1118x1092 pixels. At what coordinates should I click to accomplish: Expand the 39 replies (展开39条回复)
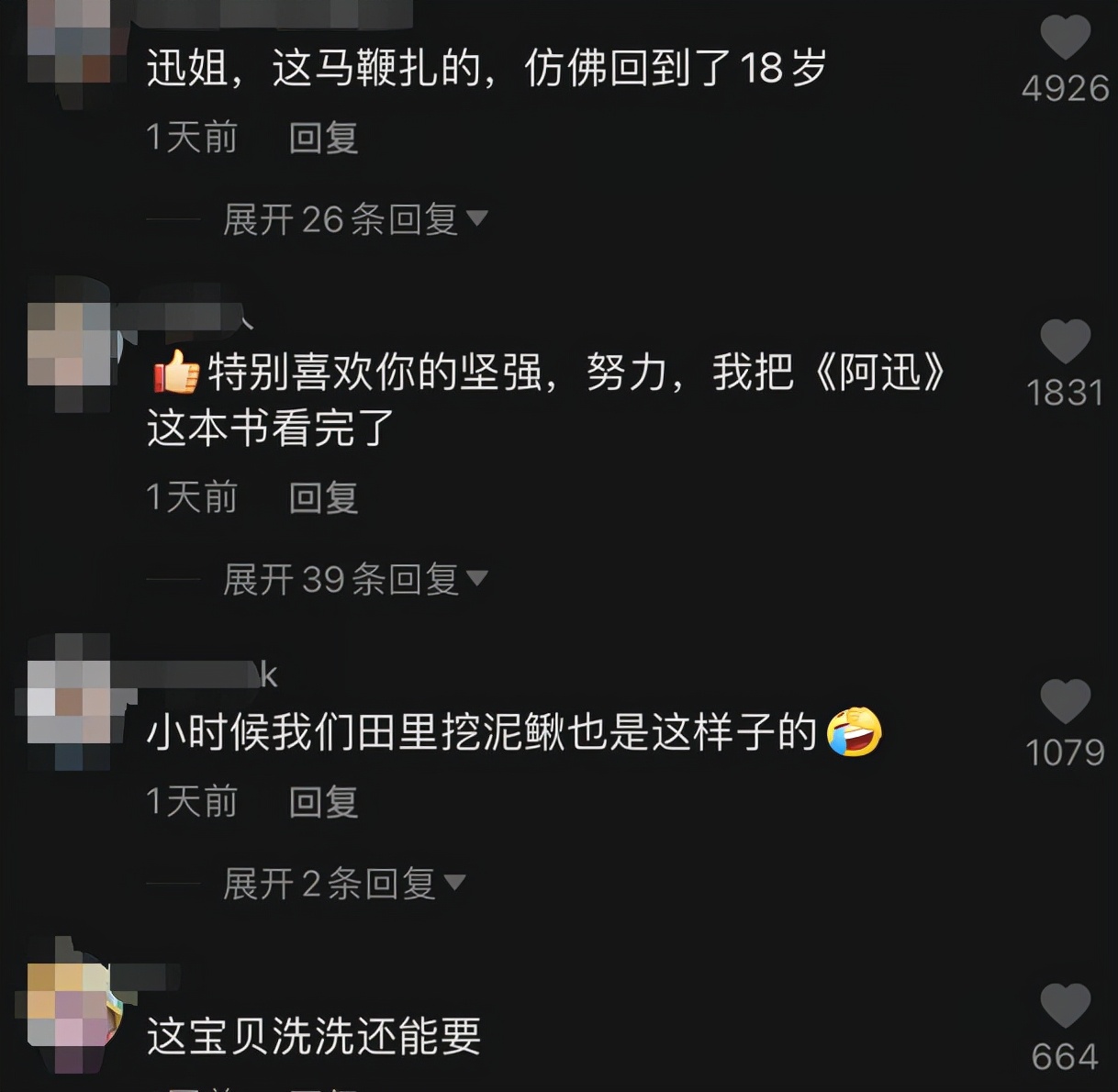coord(355,579)
